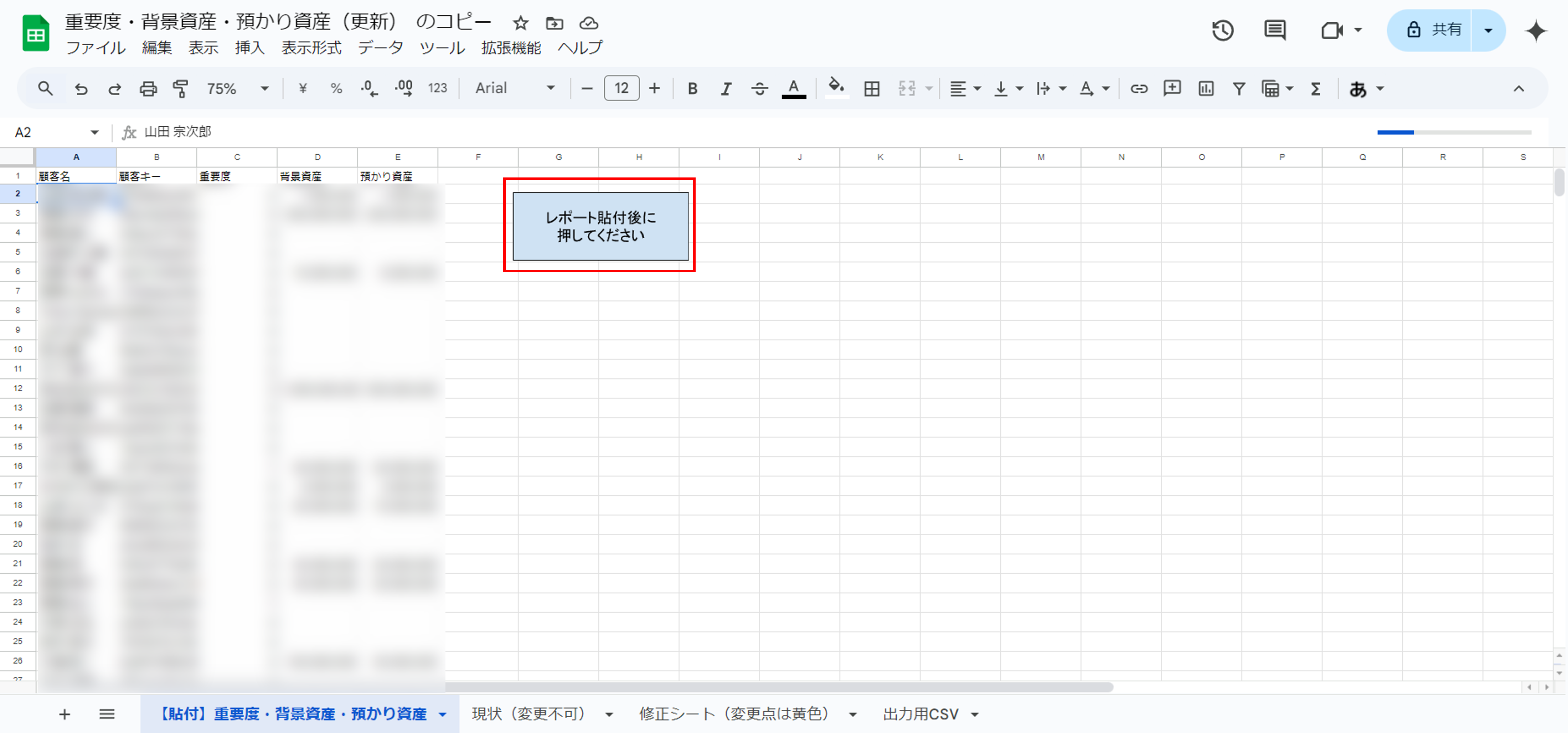This screenshot has width=1568, height=733.
Task: Open the comments history icon
Action: tap(1275, 30)
